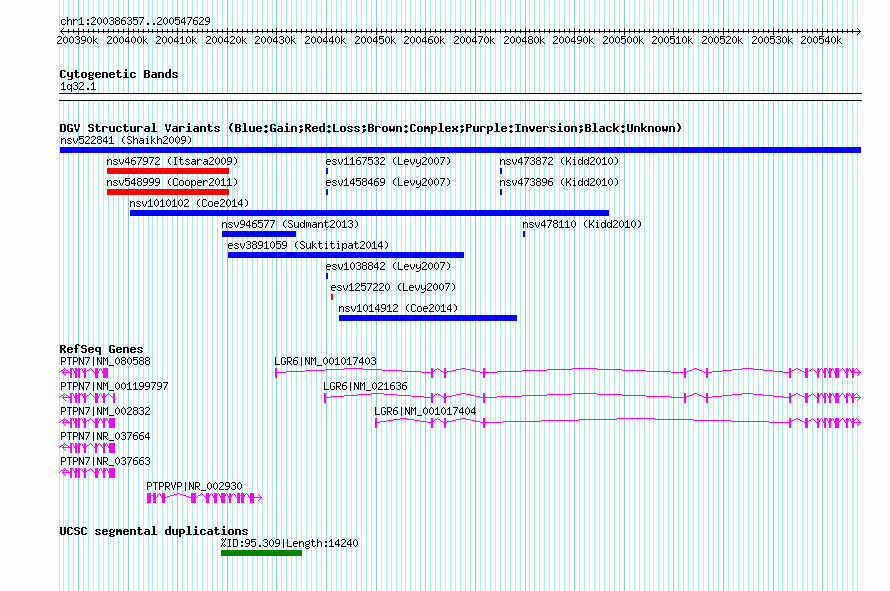Image resolution: width=890 pixels, height=591 pixels.
Task: Click the PTPN7 NR_037663 exon glyph
Action: point(87,473)
